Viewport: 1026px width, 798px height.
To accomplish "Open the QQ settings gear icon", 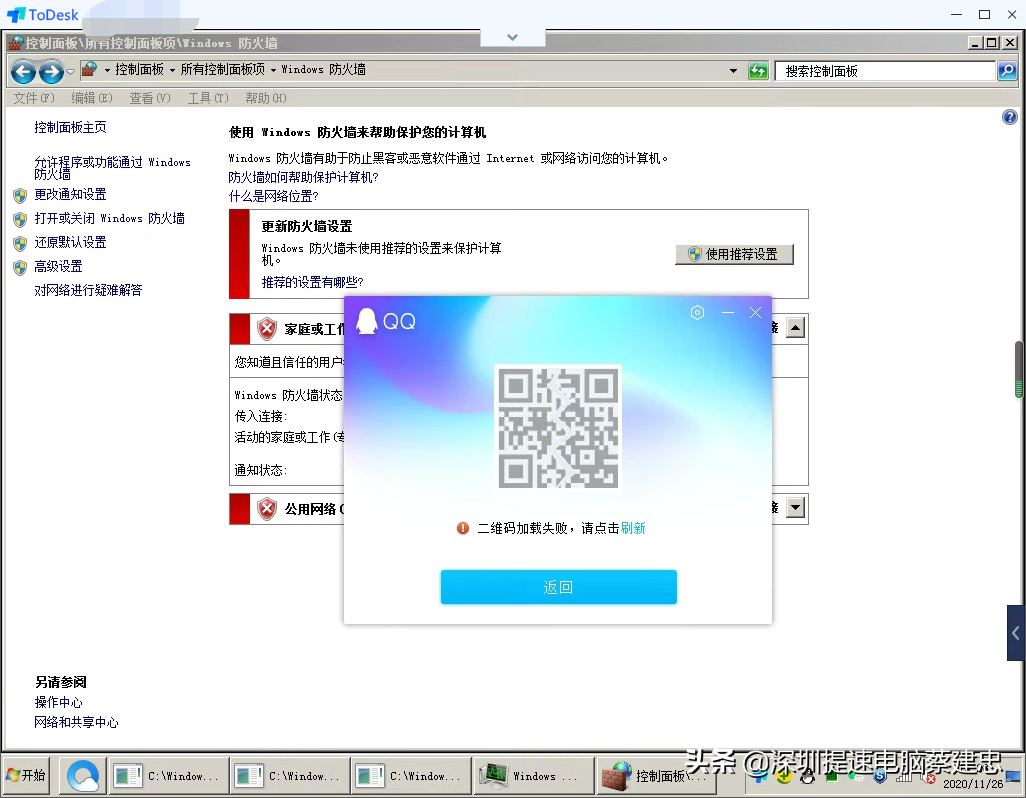I will [x=697, y=312].
